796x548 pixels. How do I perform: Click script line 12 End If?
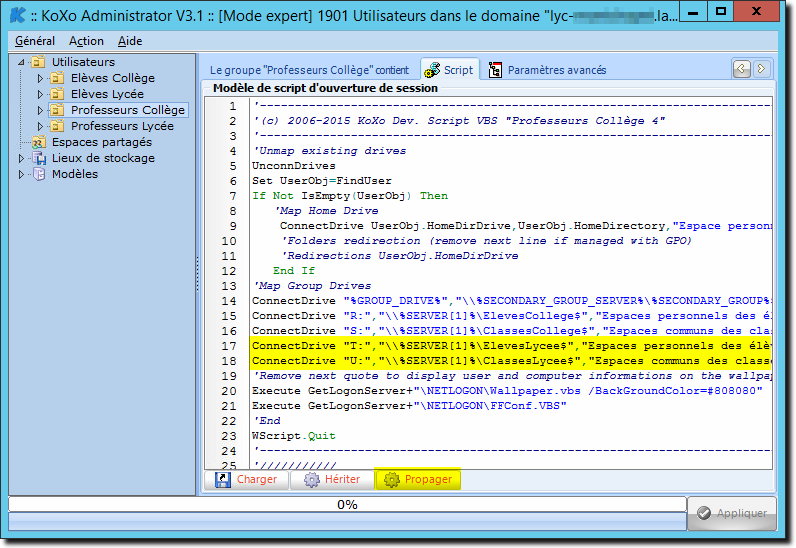coord(293,271)
